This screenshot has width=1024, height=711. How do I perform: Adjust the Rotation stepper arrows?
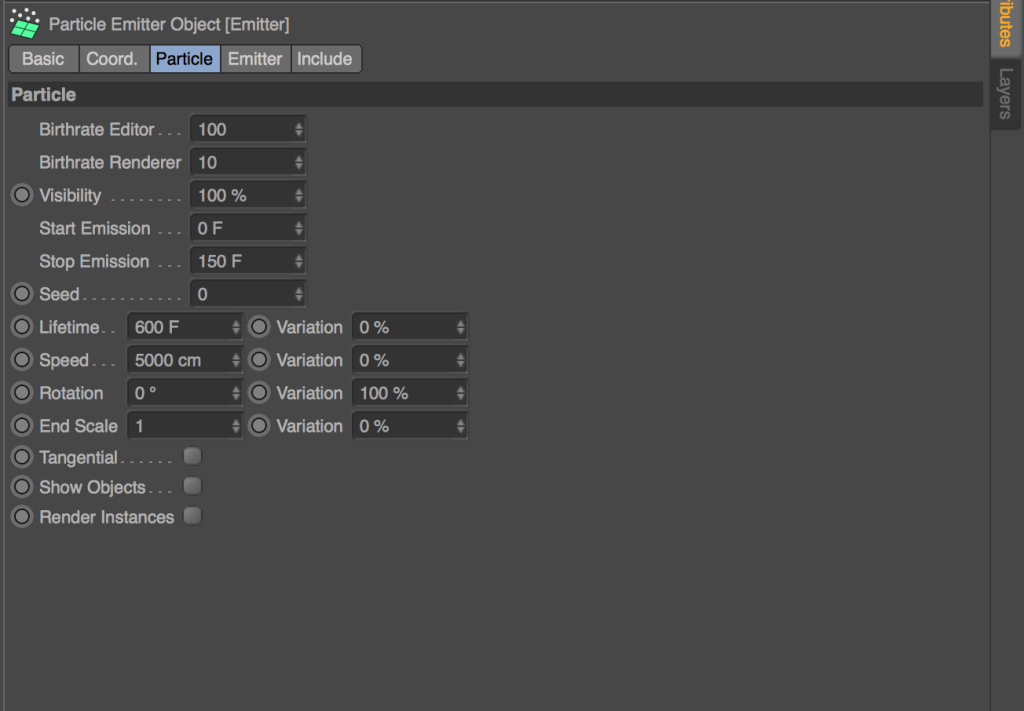(236, 393)
